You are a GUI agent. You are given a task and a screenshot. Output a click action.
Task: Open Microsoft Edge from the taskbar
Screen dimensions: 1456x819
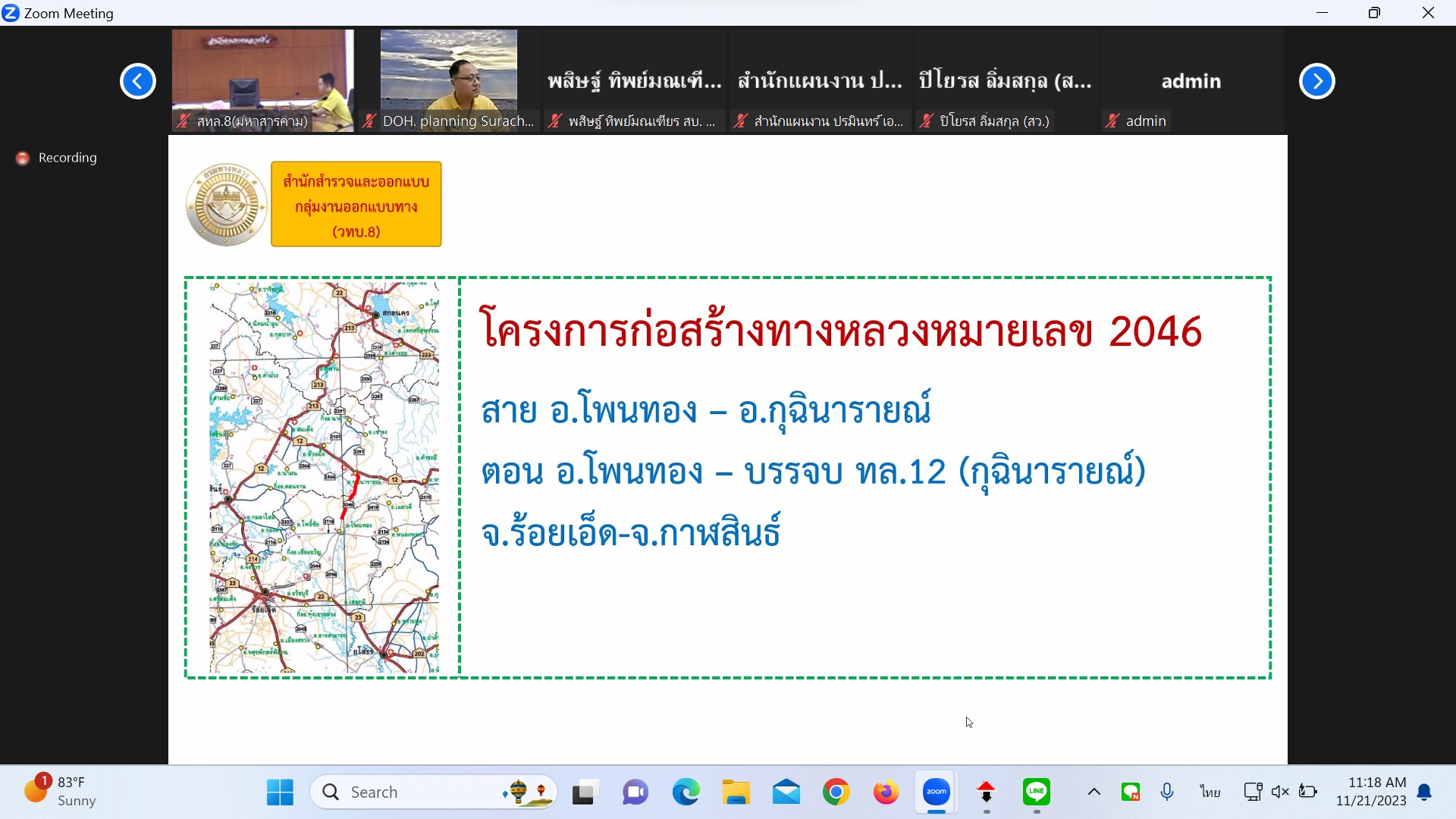point(686,792)
